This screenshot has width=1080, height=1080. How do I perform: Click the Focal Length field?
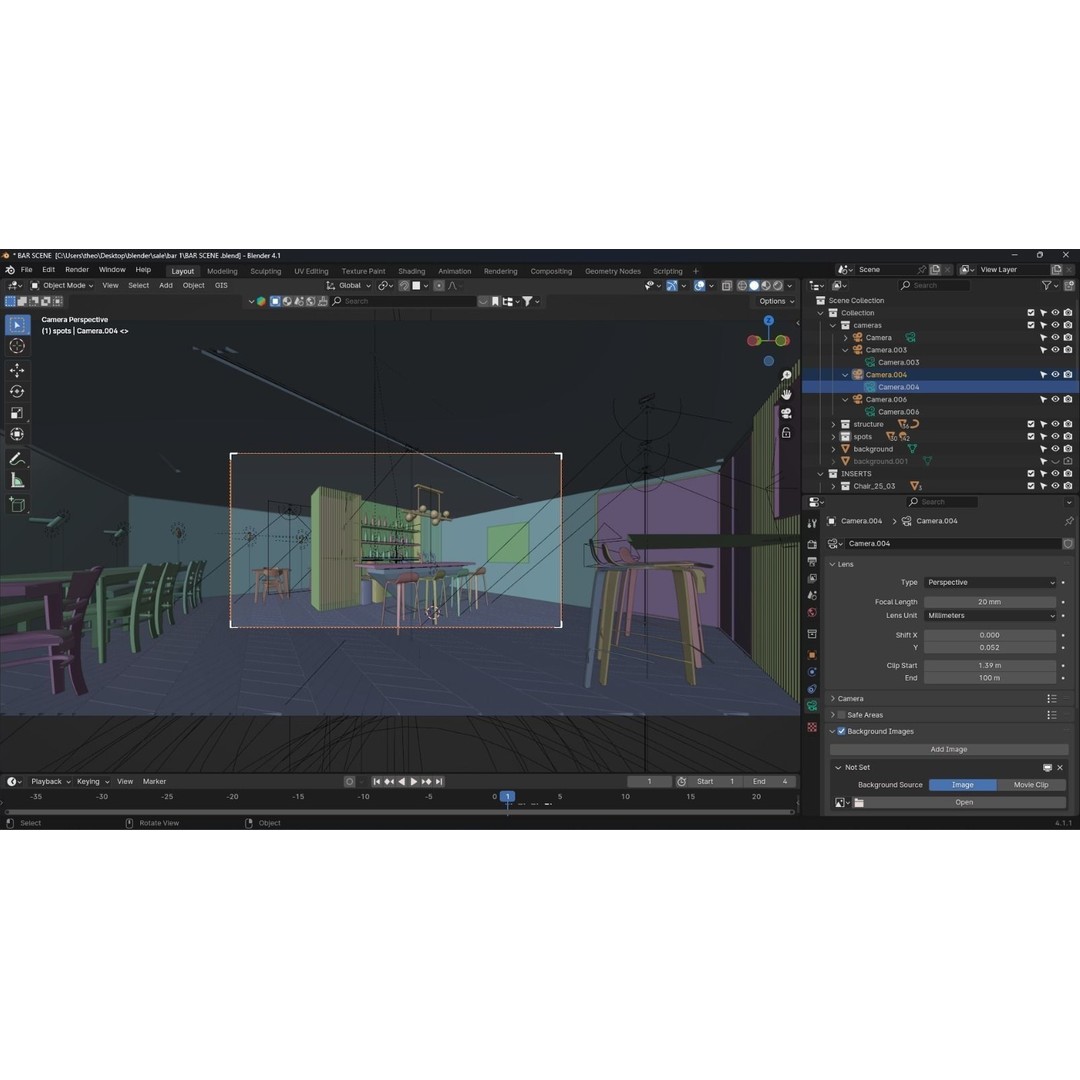[990, 602]
